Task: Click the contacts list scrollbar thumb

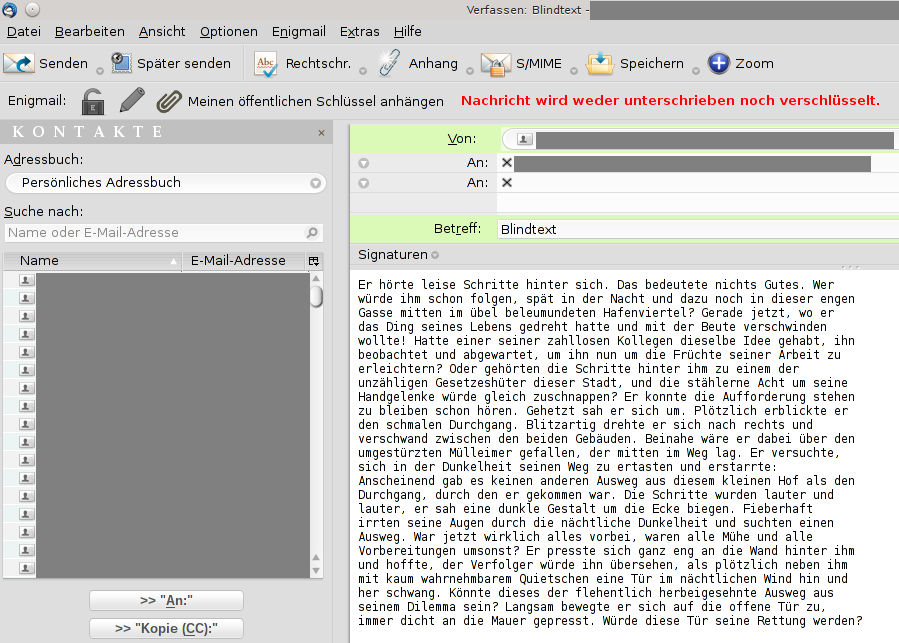Action: 316,297
